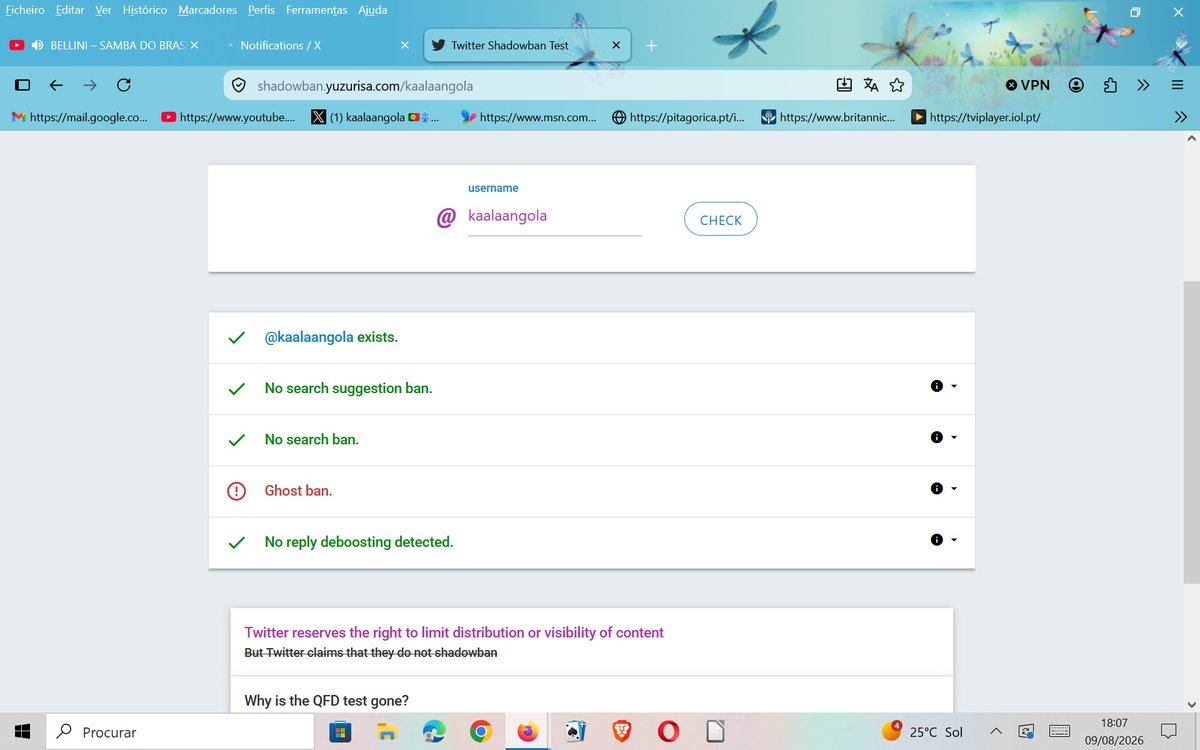Select the Twitter Shadowban Test tab
Viewport: 1200px width, 750px height.
(527, 45)
